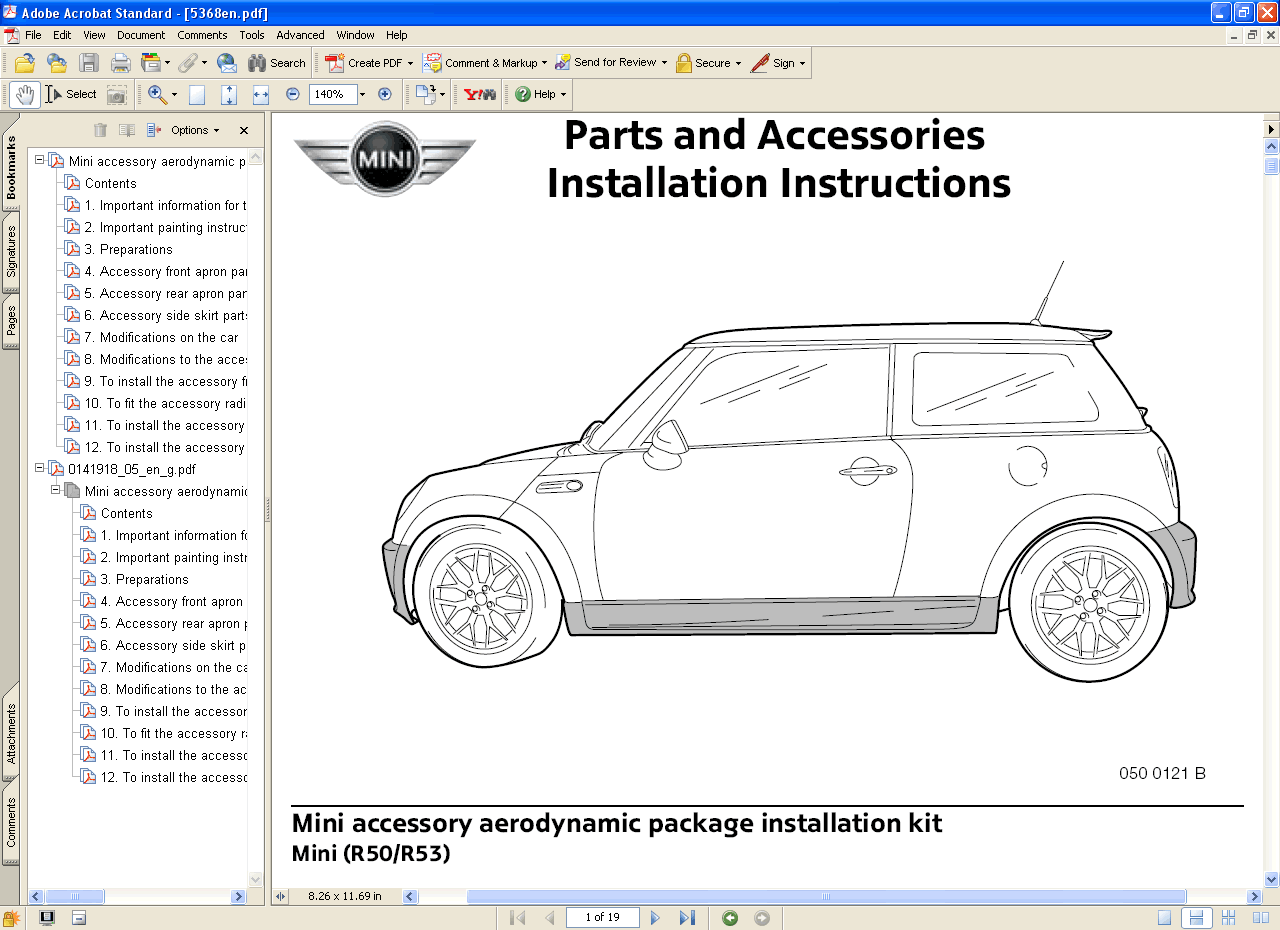Click the New Bookmark icon

[127, 130]
